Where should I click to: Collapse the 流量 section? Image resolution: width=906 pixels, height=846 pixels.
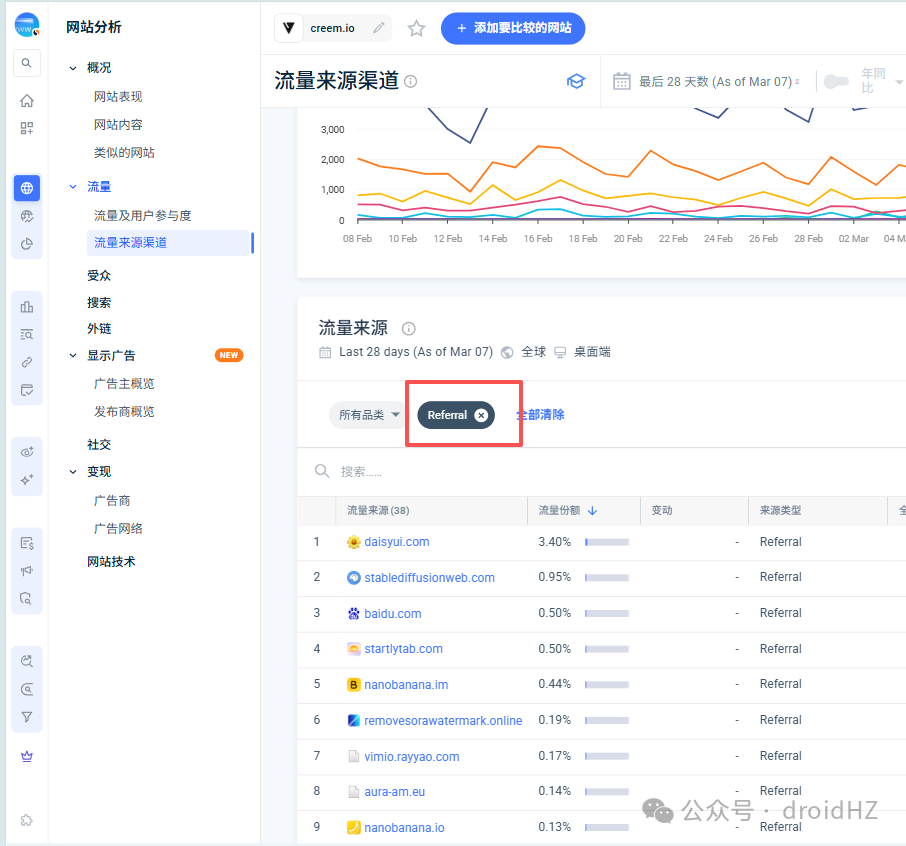73,187
